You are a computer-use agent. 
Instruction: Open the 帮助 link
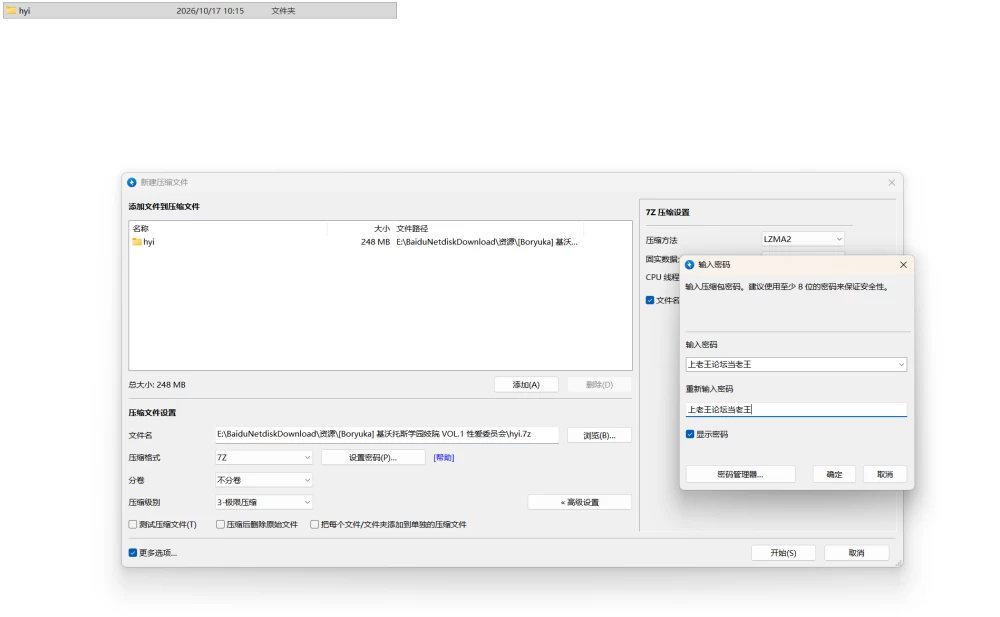click(444, 457)
